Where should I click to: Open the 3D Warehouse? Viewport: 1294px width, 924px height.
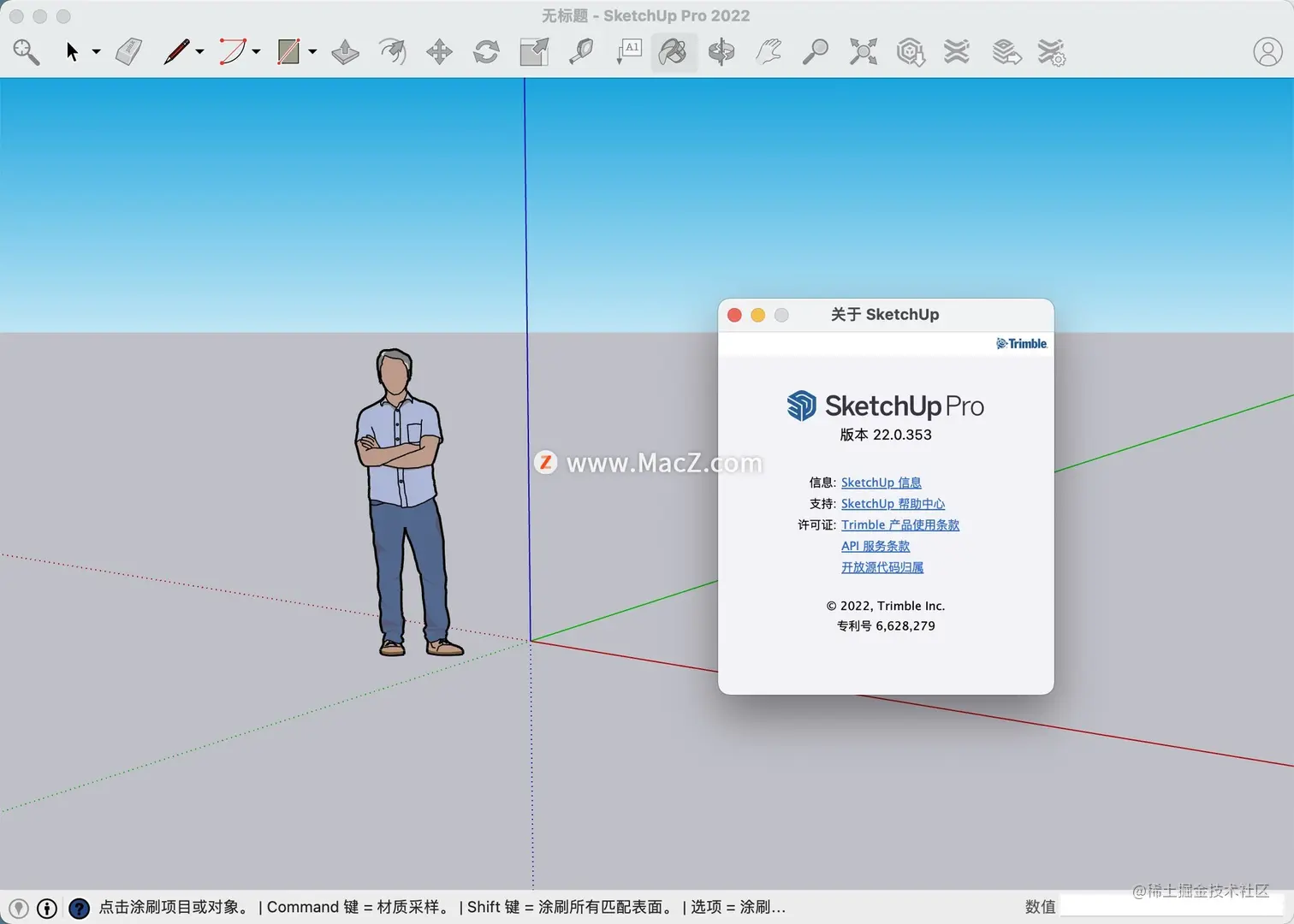911,52
